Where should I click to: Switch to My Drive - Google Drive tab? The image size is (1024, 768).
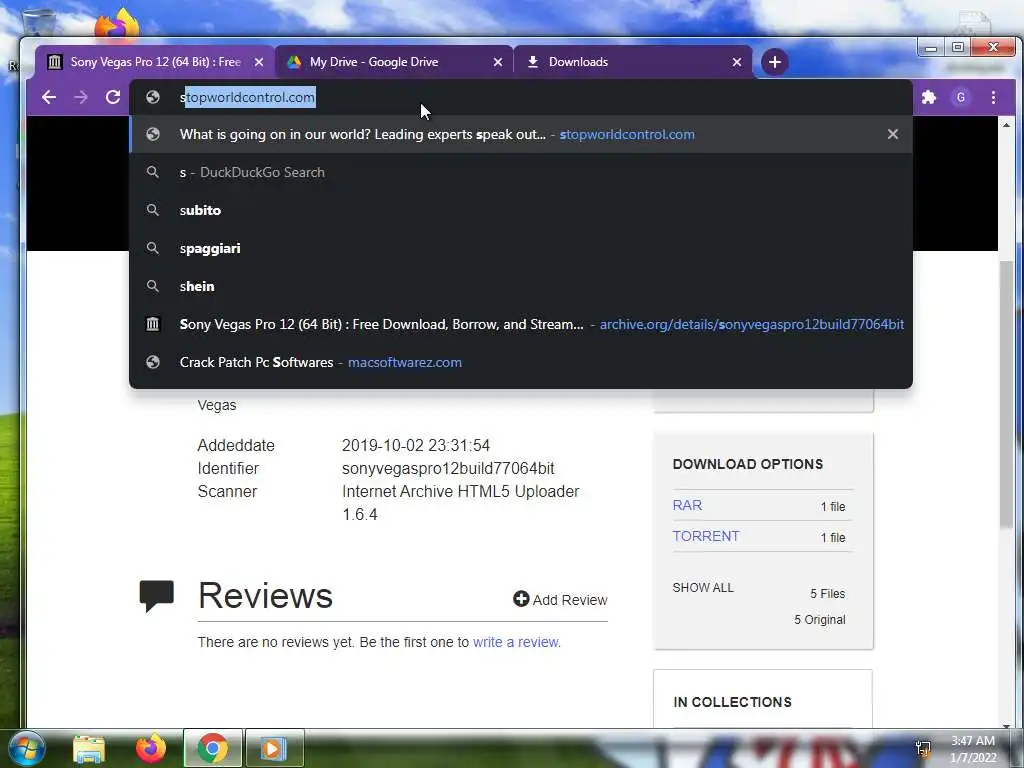coord(394,62)
